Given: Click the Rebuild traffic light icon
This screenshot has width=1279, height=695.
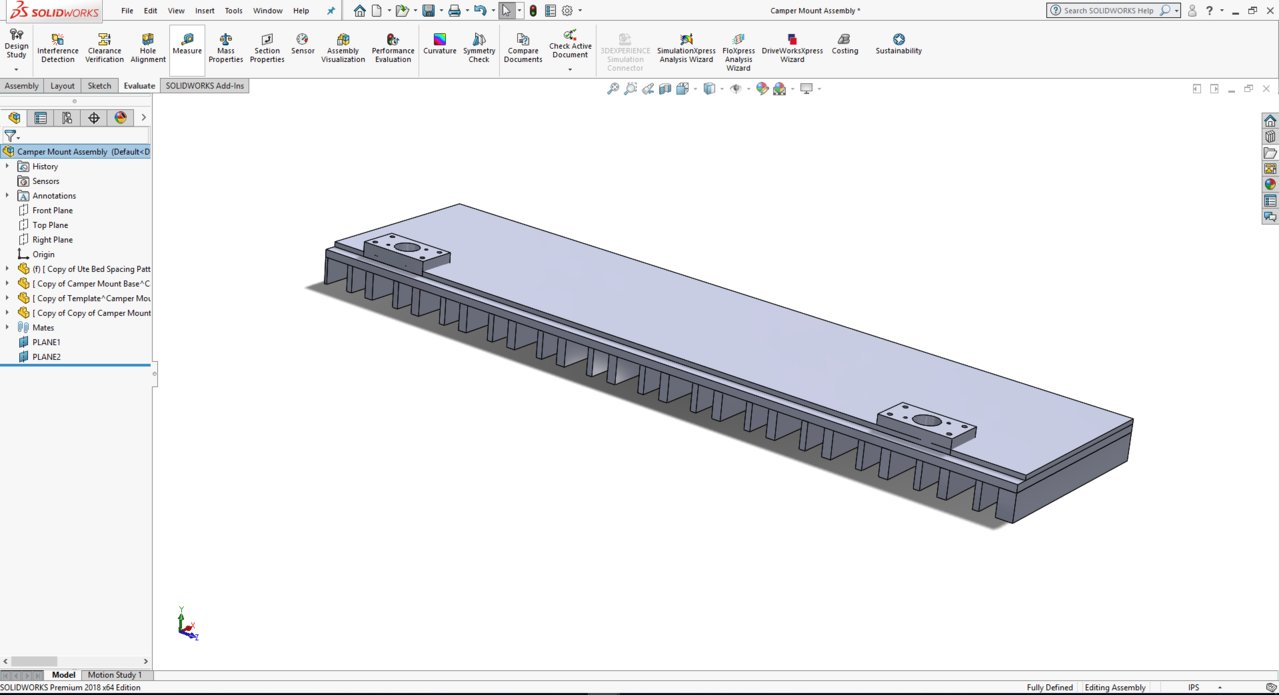Looking at the screenshot, I should coord(533,11).
